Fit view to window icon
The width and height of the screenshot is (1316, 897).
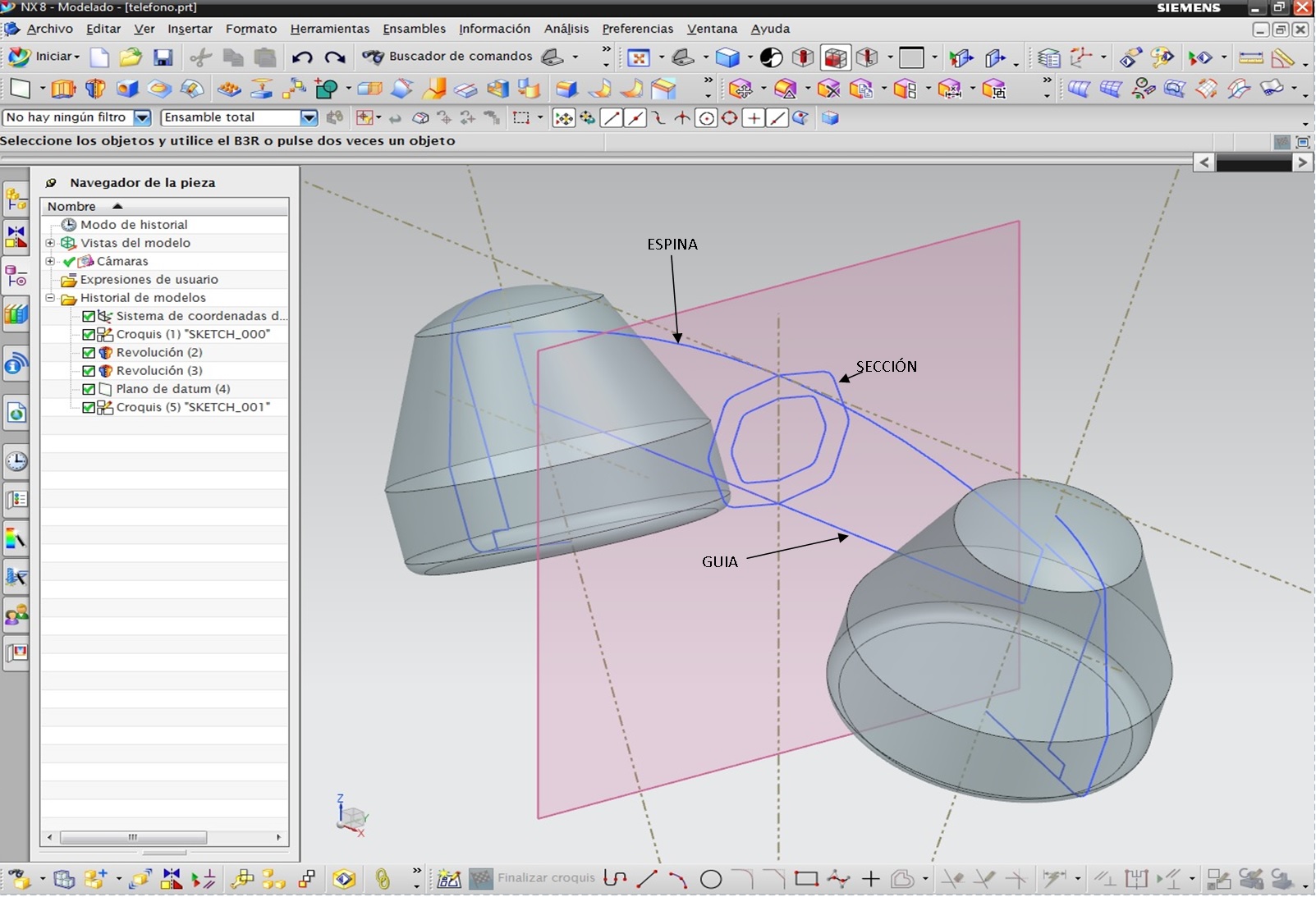click(638, 57)
